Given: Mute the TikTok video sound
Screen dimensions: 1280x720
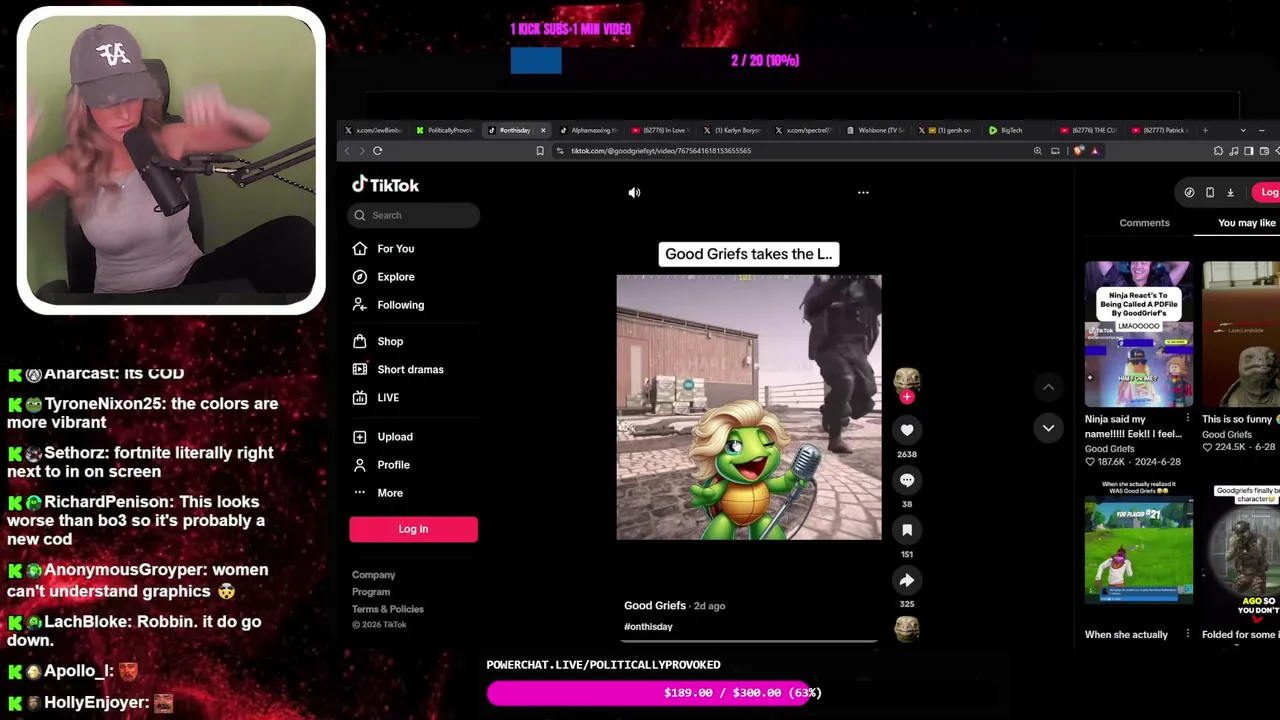Looking at the screenshot, I should (x=634, y=193).
